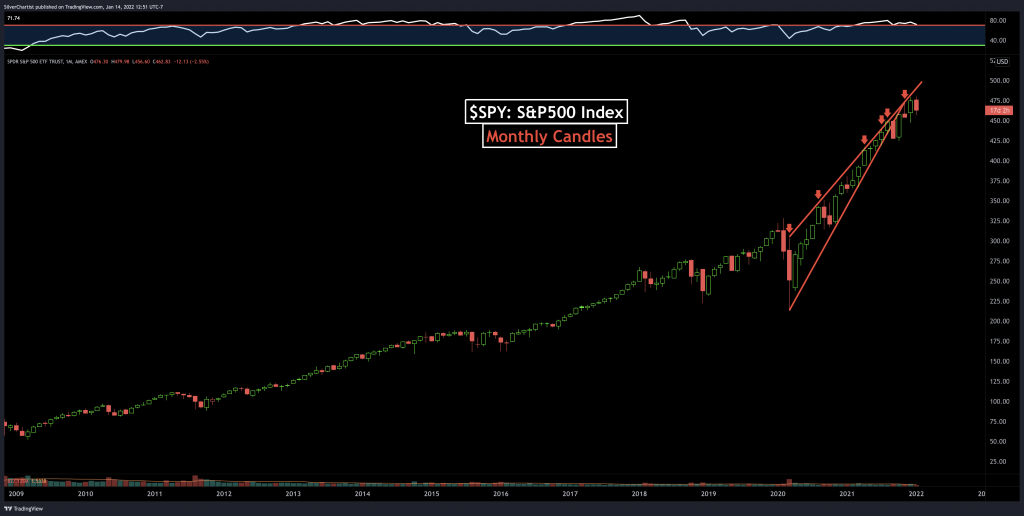Click the high value H479.98 in legend
This screenshot has width=1024, height=516.
click(x=121, y=61)
